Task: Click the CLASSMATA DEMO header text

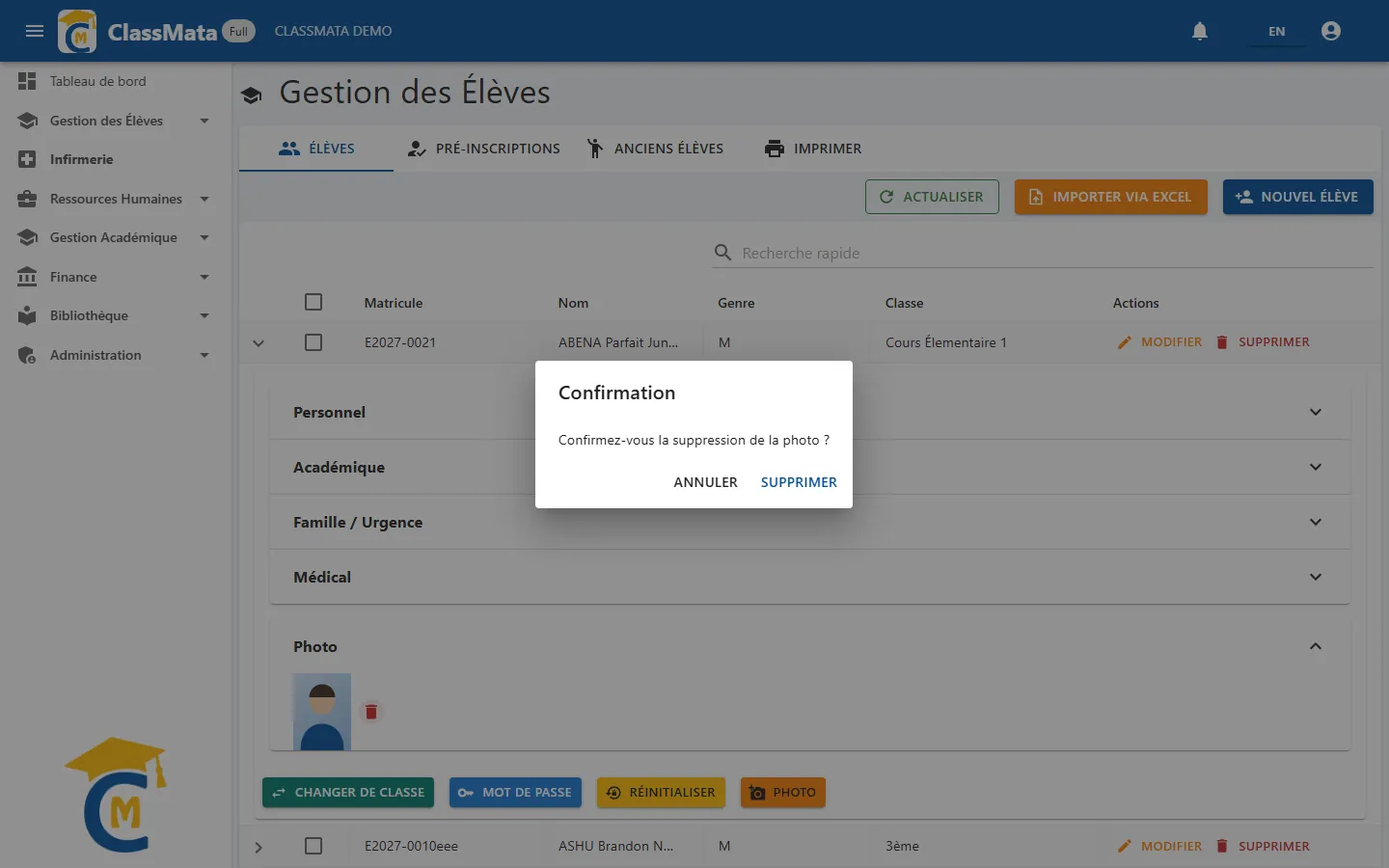Action: click(333, 31)
